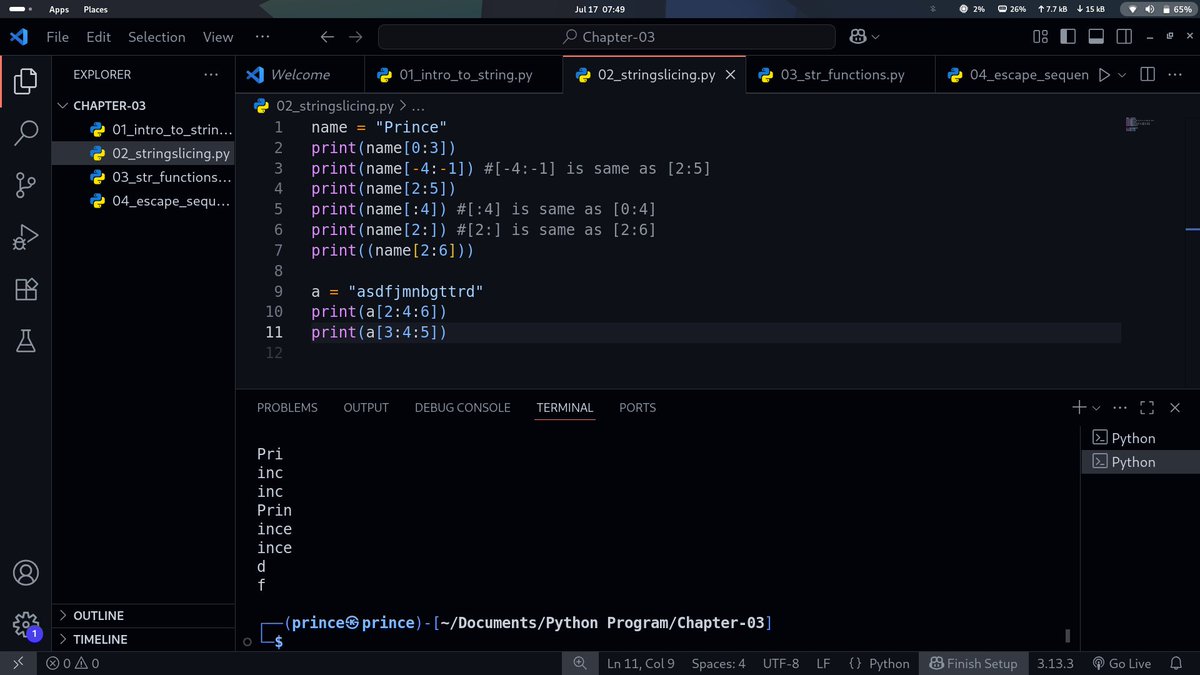Switch to the PROBLEMS panel tab
This screenshot has width=1200, height=675.
click(287, 408)
